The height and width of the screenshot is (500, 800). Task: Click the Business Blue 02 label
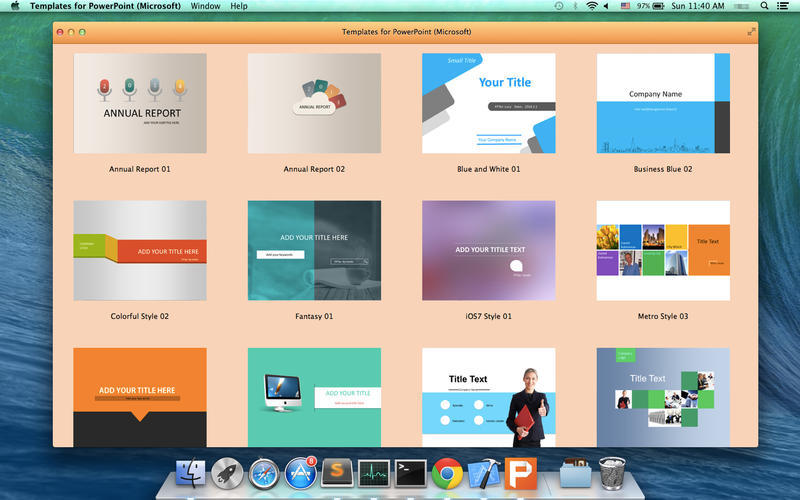pos(663,169)
